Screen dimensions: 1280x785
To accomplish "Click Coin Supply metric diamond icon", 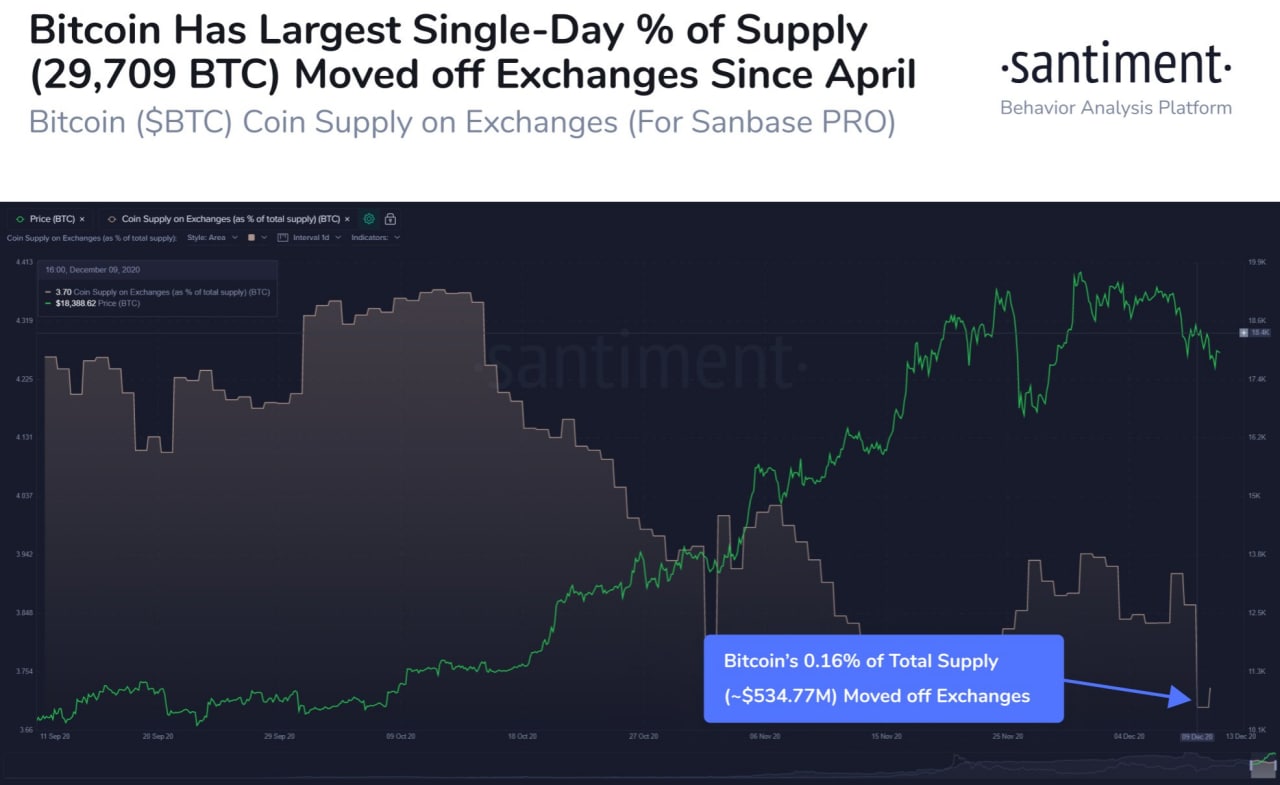I will 111,218.
